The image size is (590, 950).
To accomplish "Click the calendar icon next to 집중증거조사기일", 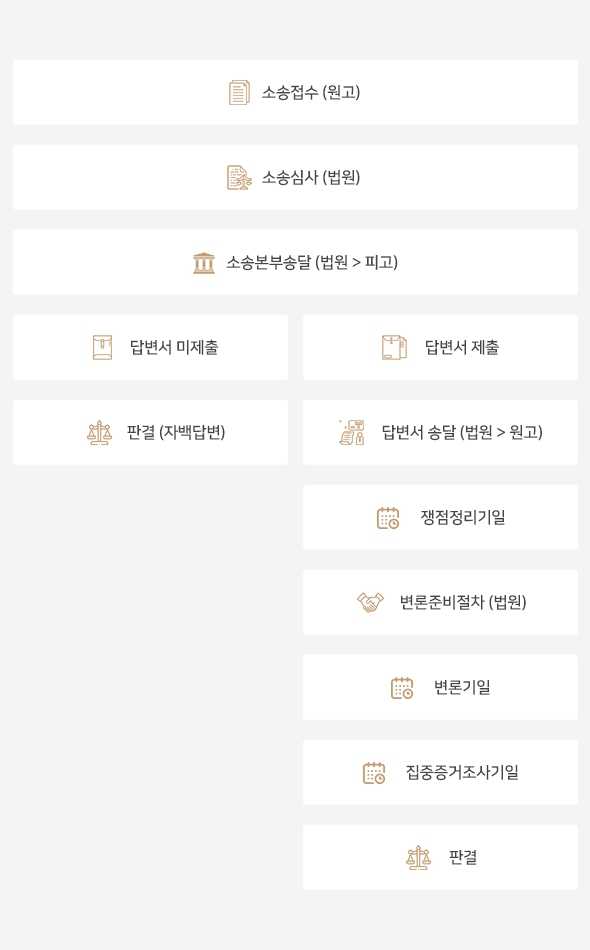I will pos(374,772).
